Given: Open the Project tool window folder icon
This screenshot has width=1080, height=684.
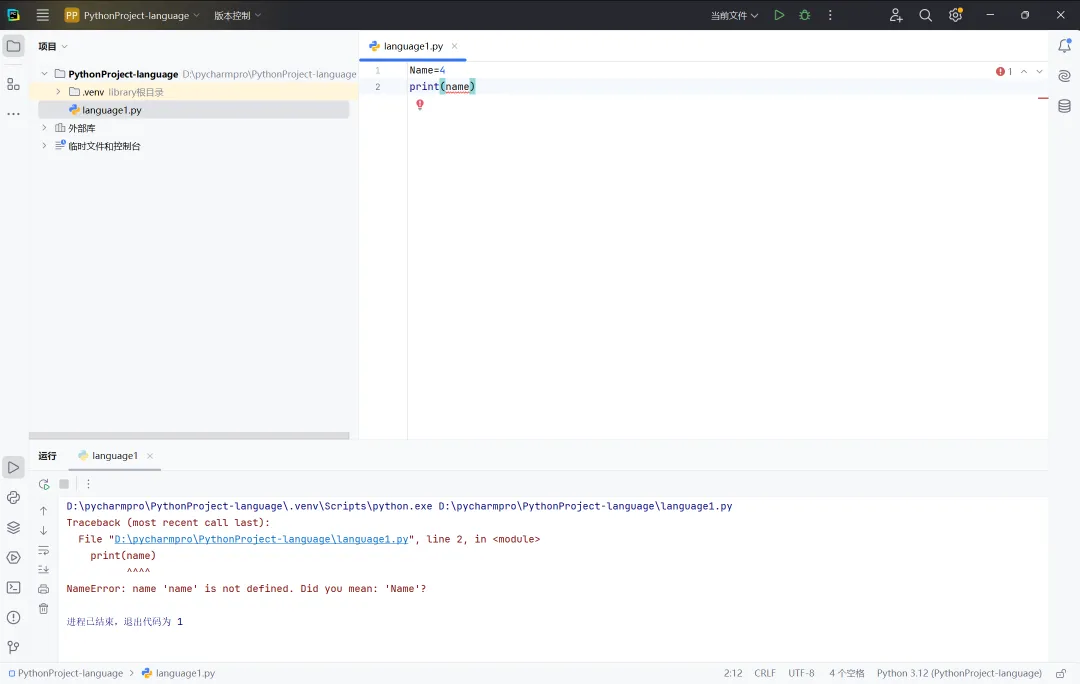Looking at the screenshot, I should 14,46.
